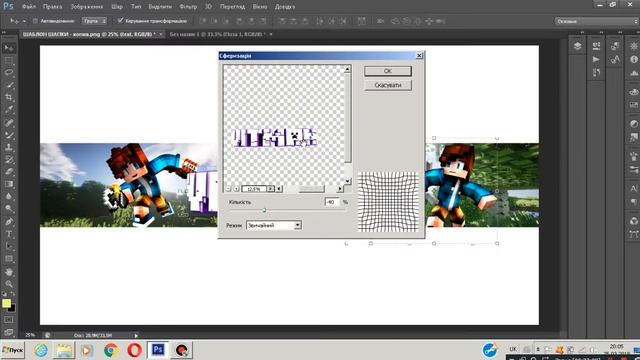Select the Hand tool
Image resolution: width=640 pixels, height=360 pixels.
point(9,272)
